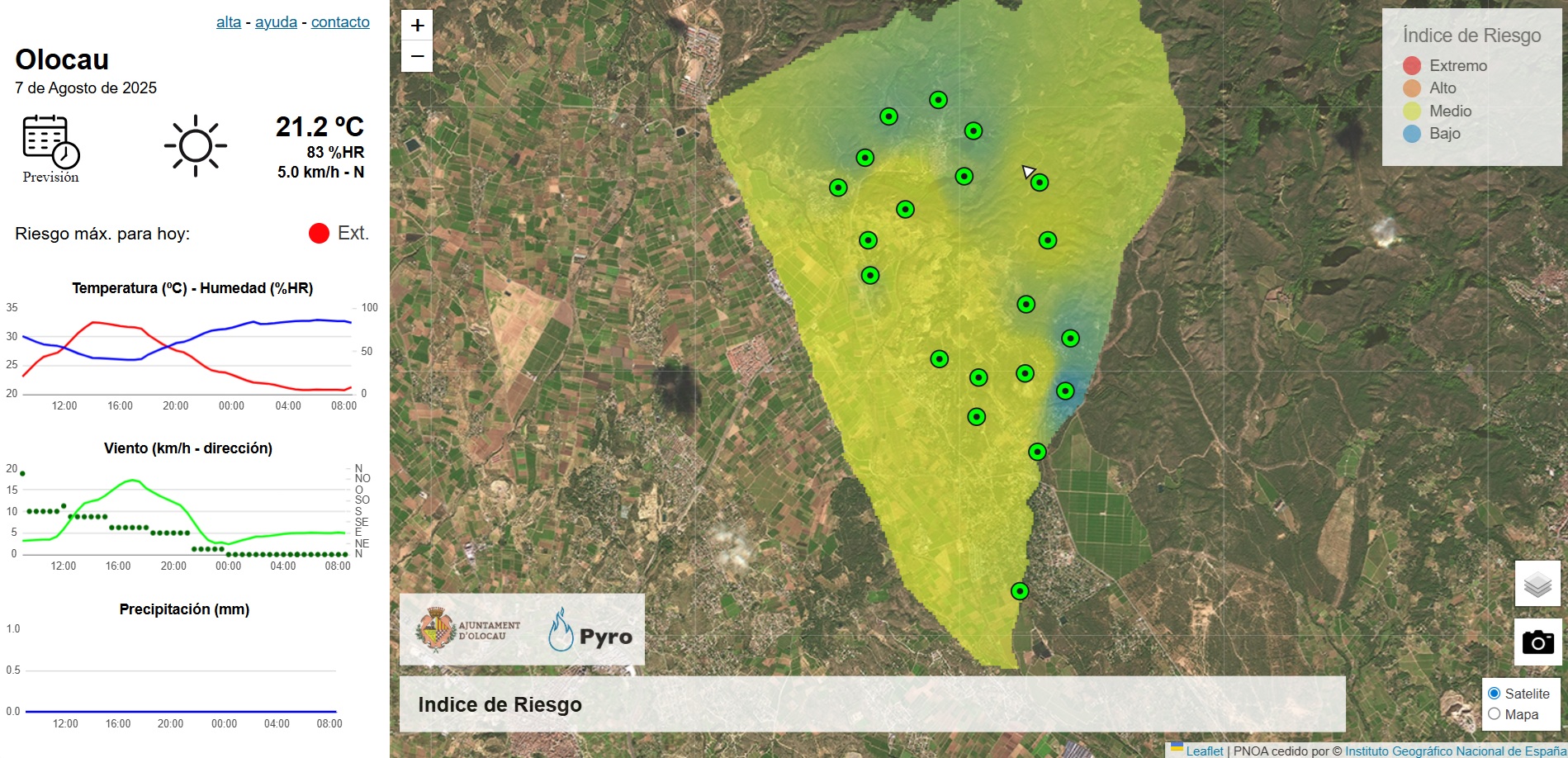Switch to Mapa view

tap(1495, 713)
